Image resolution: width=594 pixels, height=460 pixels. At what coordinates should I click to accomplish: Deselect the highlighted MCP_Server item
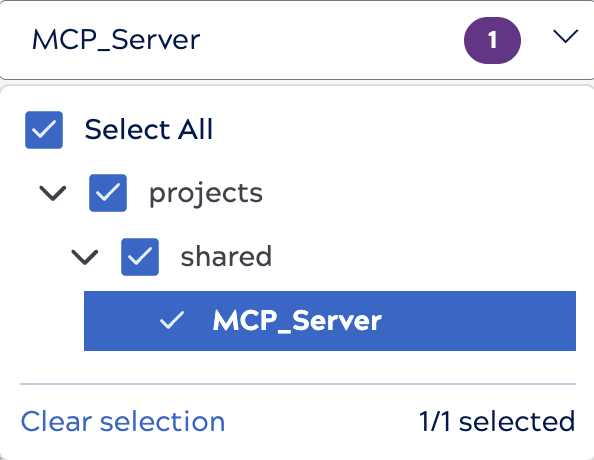click(x=330, y=321)
